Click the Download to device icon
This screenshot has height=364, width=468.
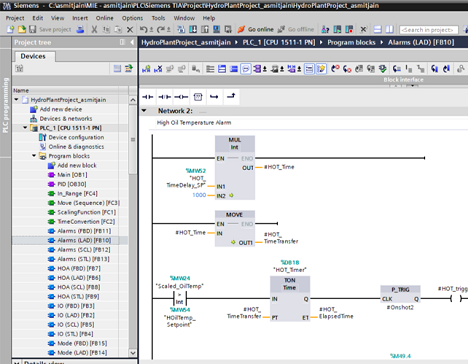click(193, 29)
